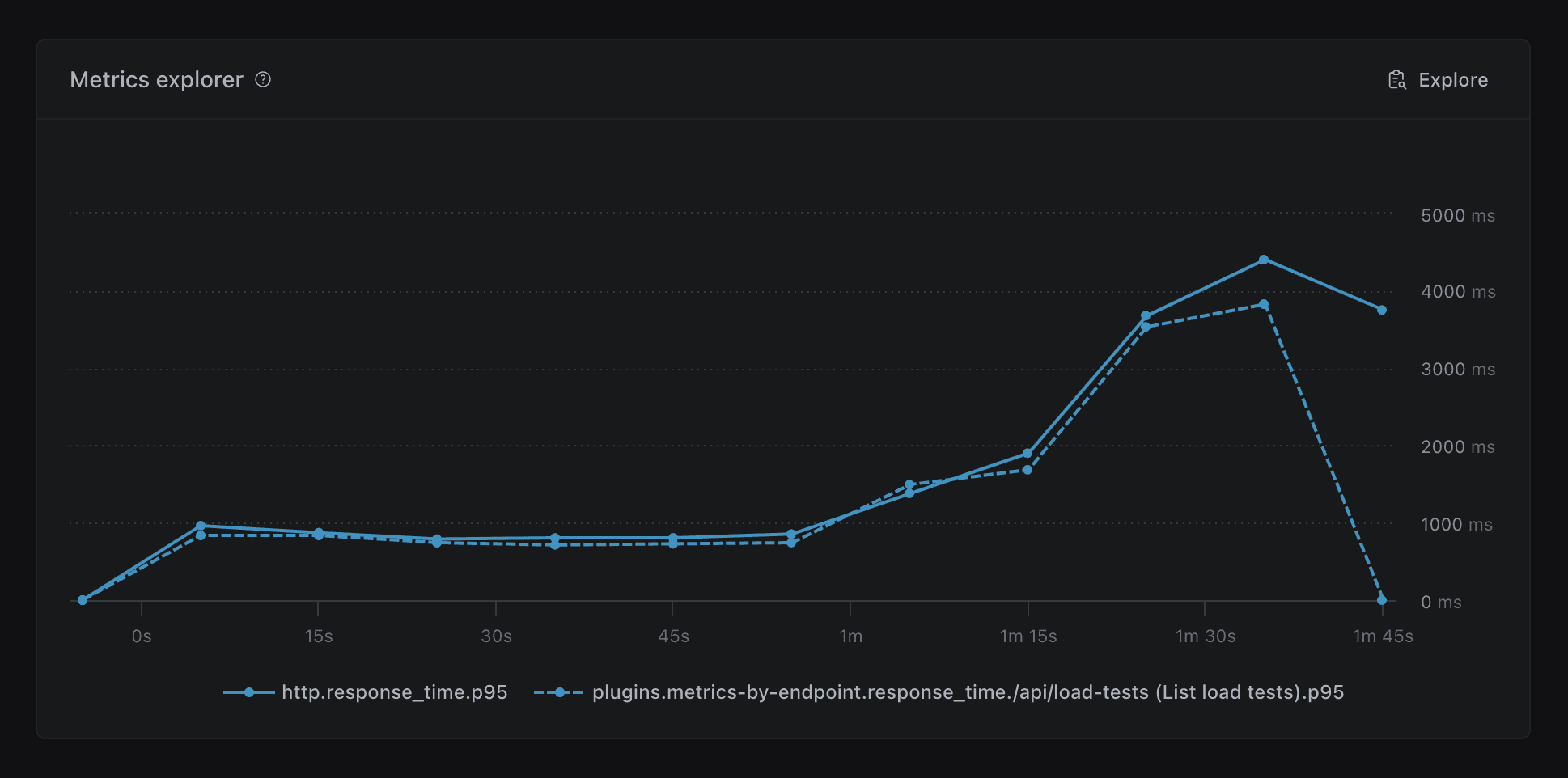Click the 5000 ms y-axis label
1568x778 pixels.
[1459, 215]
